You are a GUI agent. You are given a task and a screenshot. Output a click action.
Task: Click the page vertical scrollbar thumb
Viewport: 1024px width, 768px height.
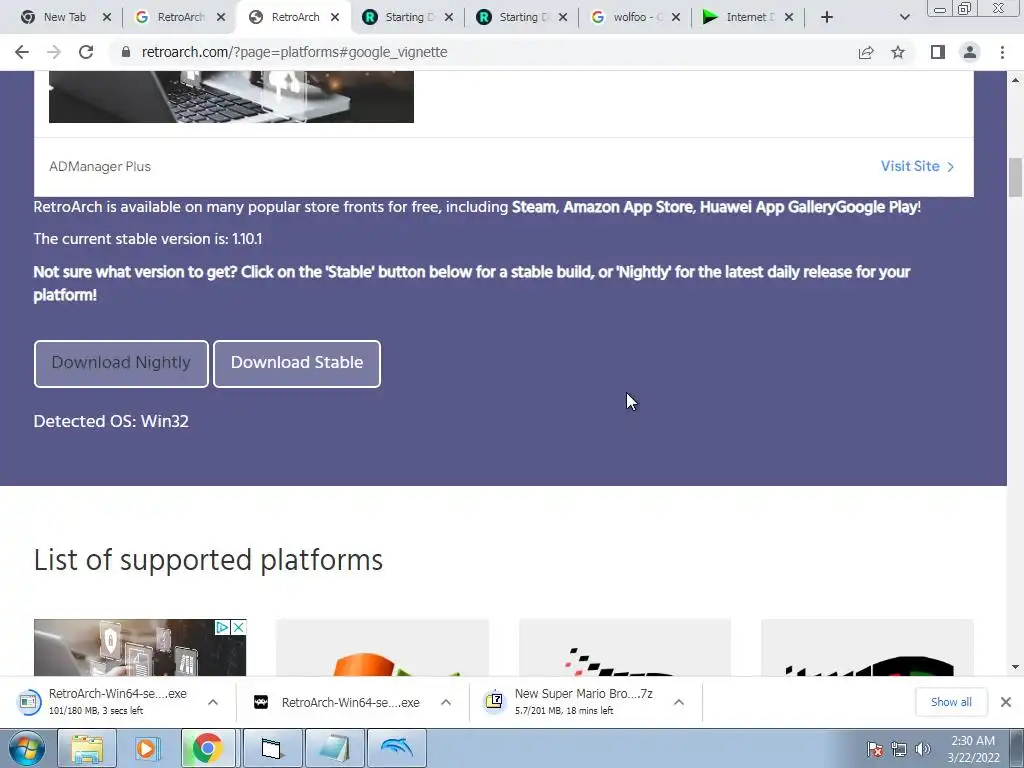[1016, 177]
